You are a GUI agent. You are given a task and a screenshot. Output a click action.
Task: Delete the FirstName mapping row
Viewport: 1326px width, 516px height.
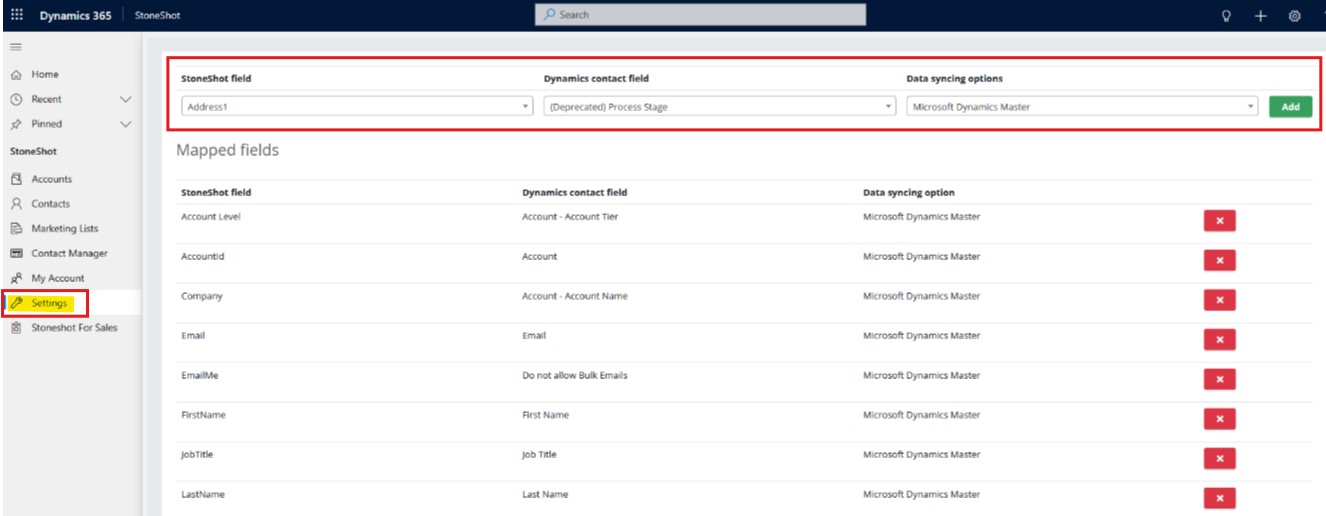1219,419
